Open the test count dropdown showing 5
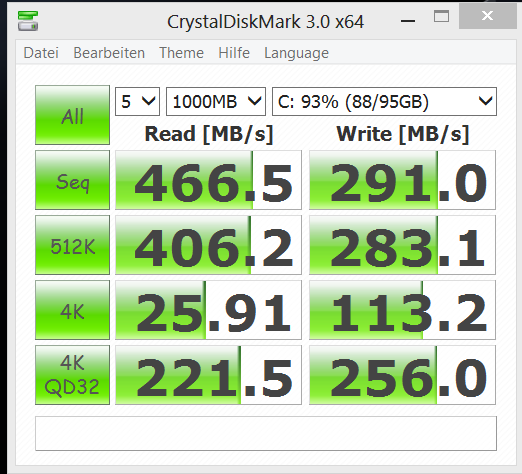This screenshot has height=474, width=522. tap(137, 102)
